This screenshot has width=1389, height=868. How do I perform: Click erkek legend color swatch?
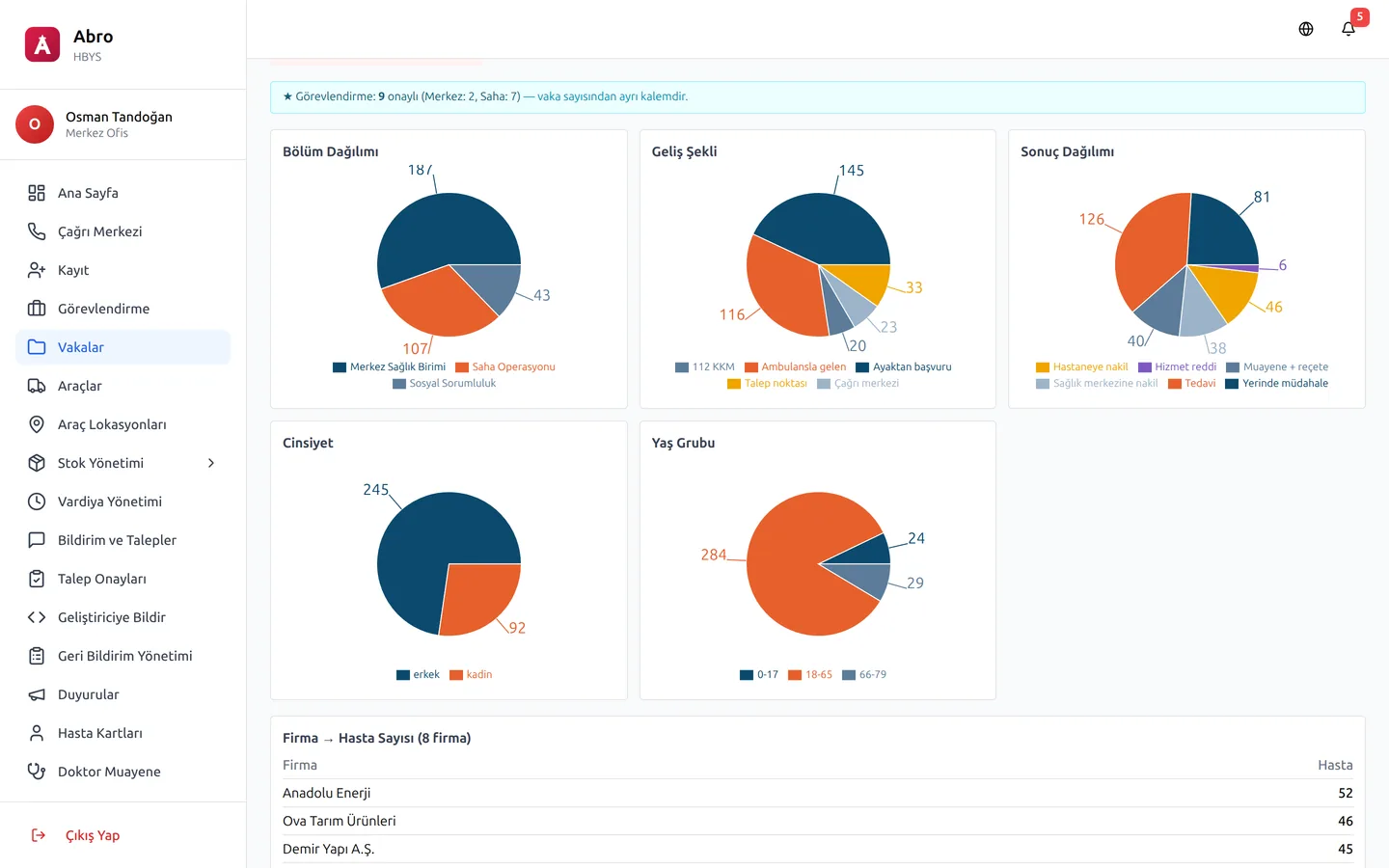(x=403, y=675)
